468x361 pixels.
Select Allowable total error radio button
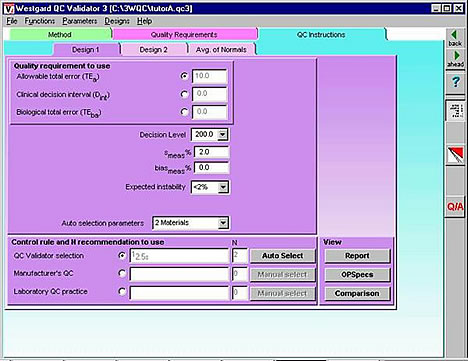click(184, 76)
